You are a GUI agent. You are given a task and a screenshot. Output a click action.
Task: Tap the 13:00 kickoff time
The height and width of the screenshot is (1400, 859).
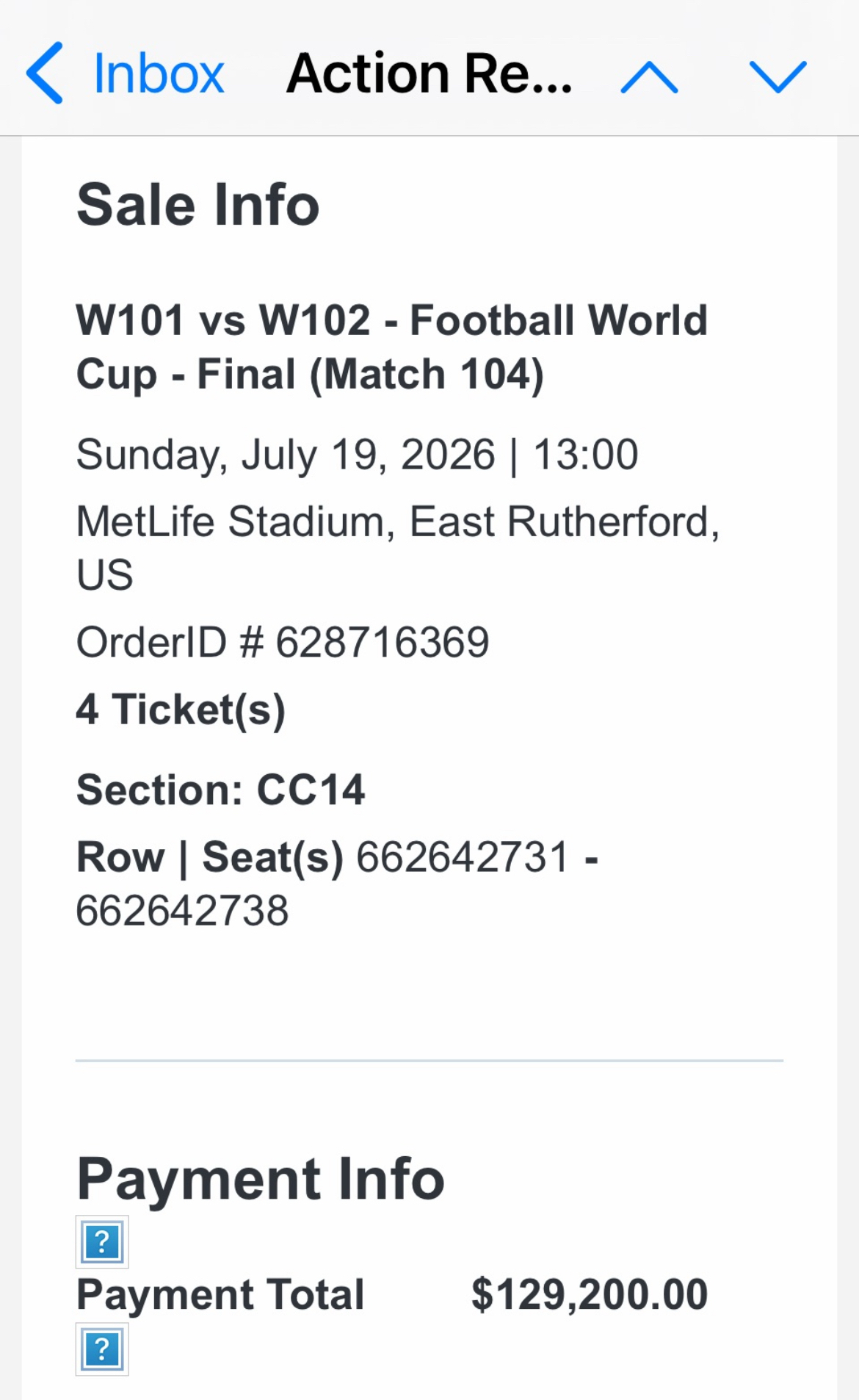coord(585,455)
